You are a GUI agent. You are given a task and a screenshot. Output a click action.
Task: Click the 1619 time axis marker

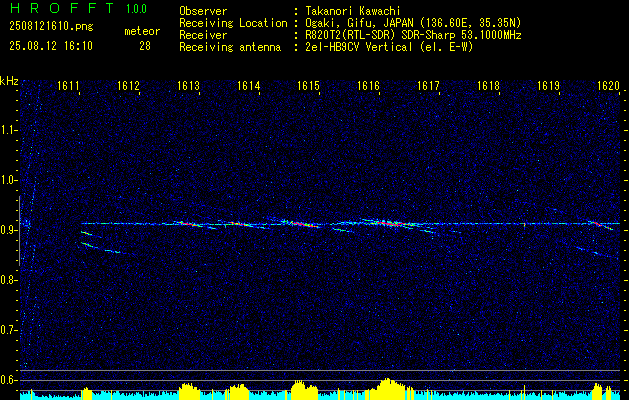click(548, 85)
